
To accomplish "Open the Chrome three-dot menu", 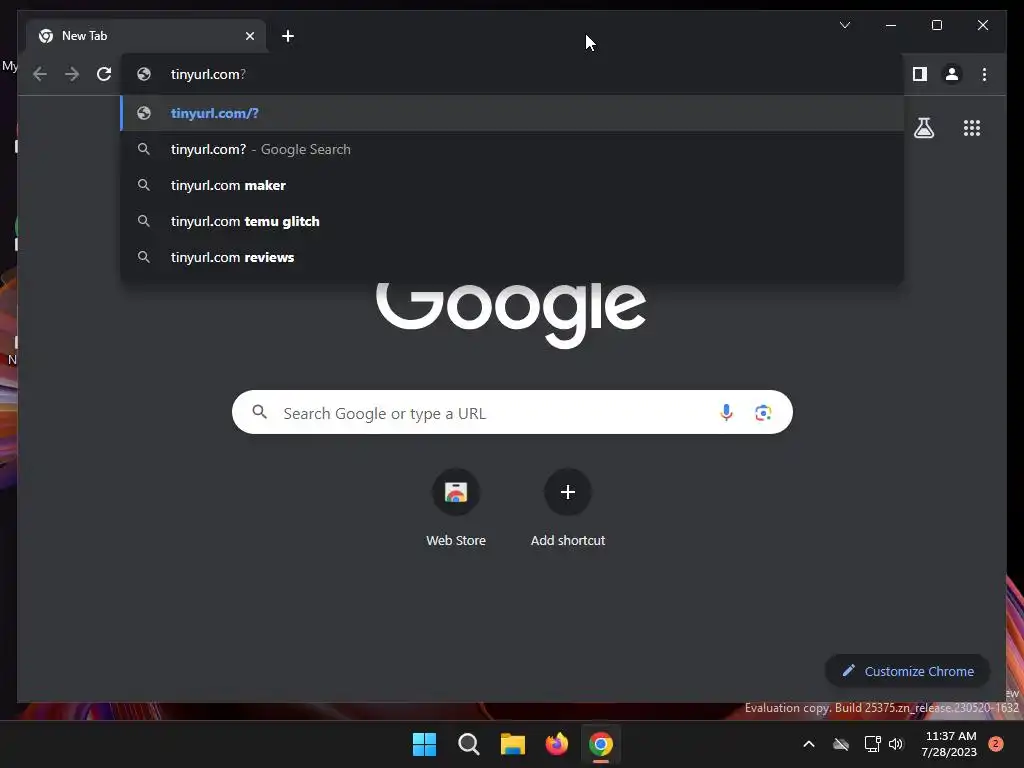I will [984, 74].
